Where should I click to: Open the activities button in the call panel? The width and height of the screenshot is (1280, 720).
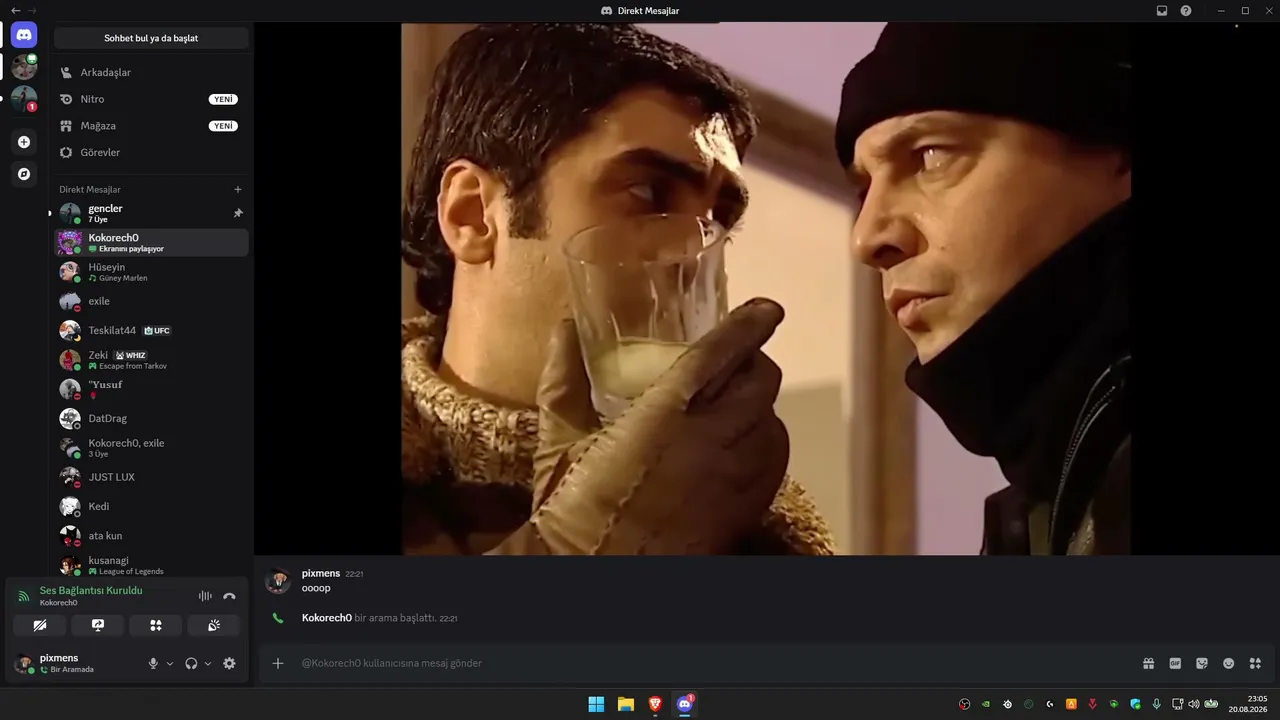click(156, 625)
